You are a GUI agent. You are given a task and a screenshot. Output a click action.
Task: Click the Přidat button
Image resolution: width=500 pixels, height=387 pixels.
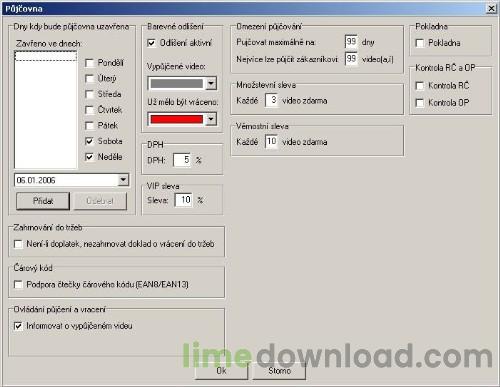coord(43,201)
